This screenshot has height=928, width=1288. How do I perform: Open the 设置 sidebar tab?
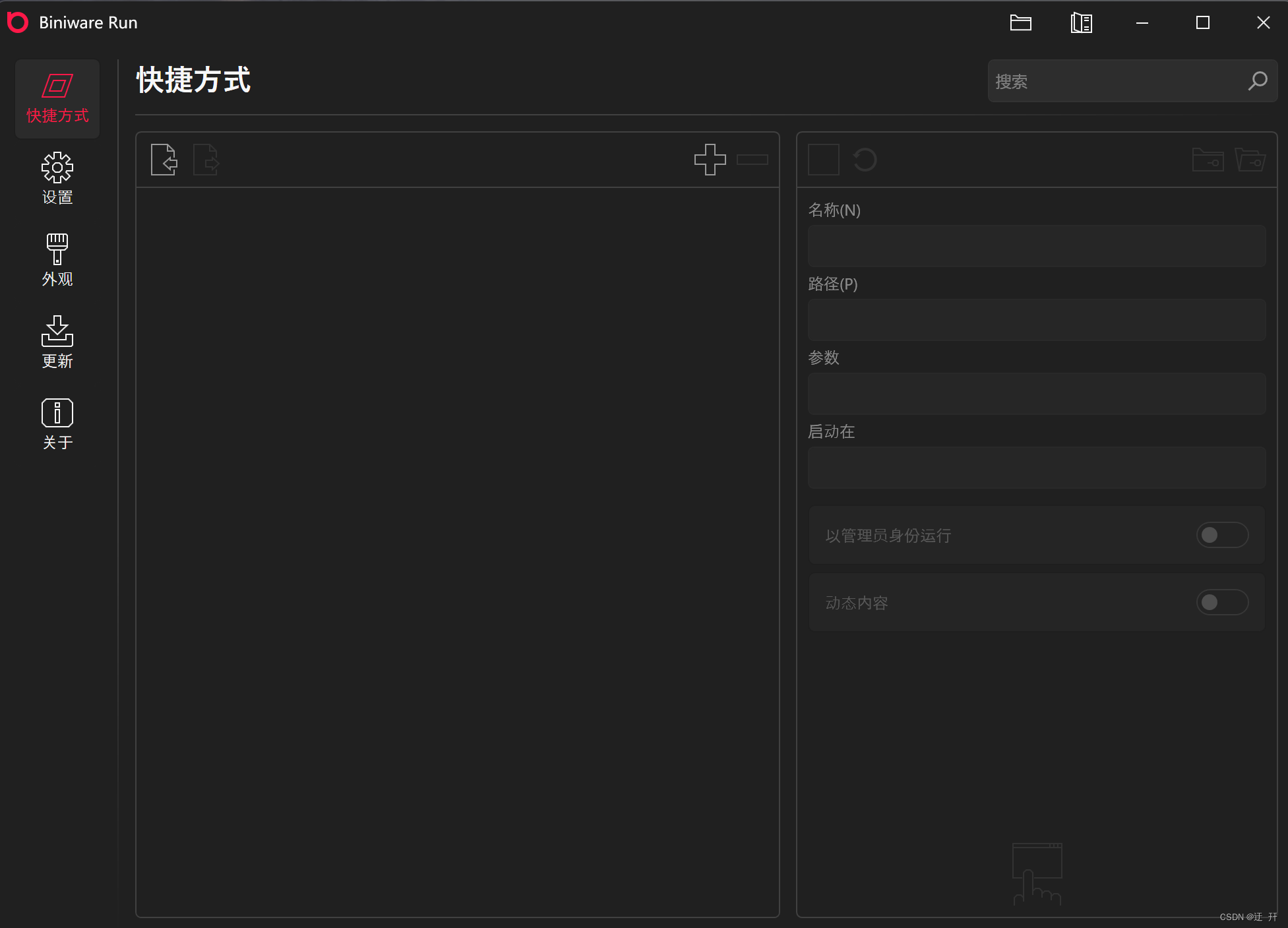[x=57, y=179]
